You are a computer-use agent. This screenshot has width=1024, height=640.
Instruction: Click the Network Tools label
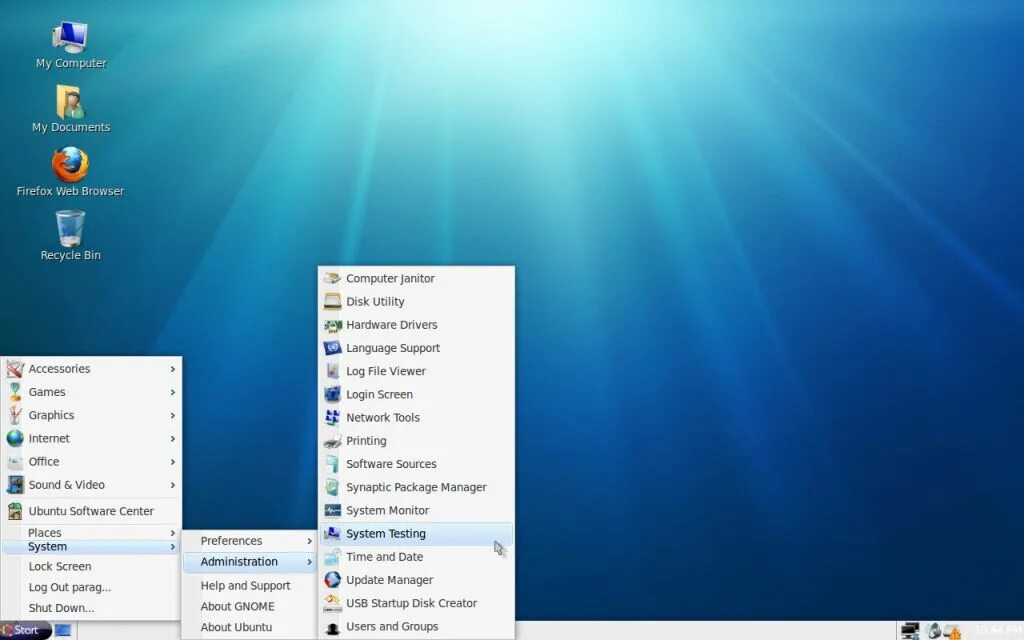click(x=383, y=417)
